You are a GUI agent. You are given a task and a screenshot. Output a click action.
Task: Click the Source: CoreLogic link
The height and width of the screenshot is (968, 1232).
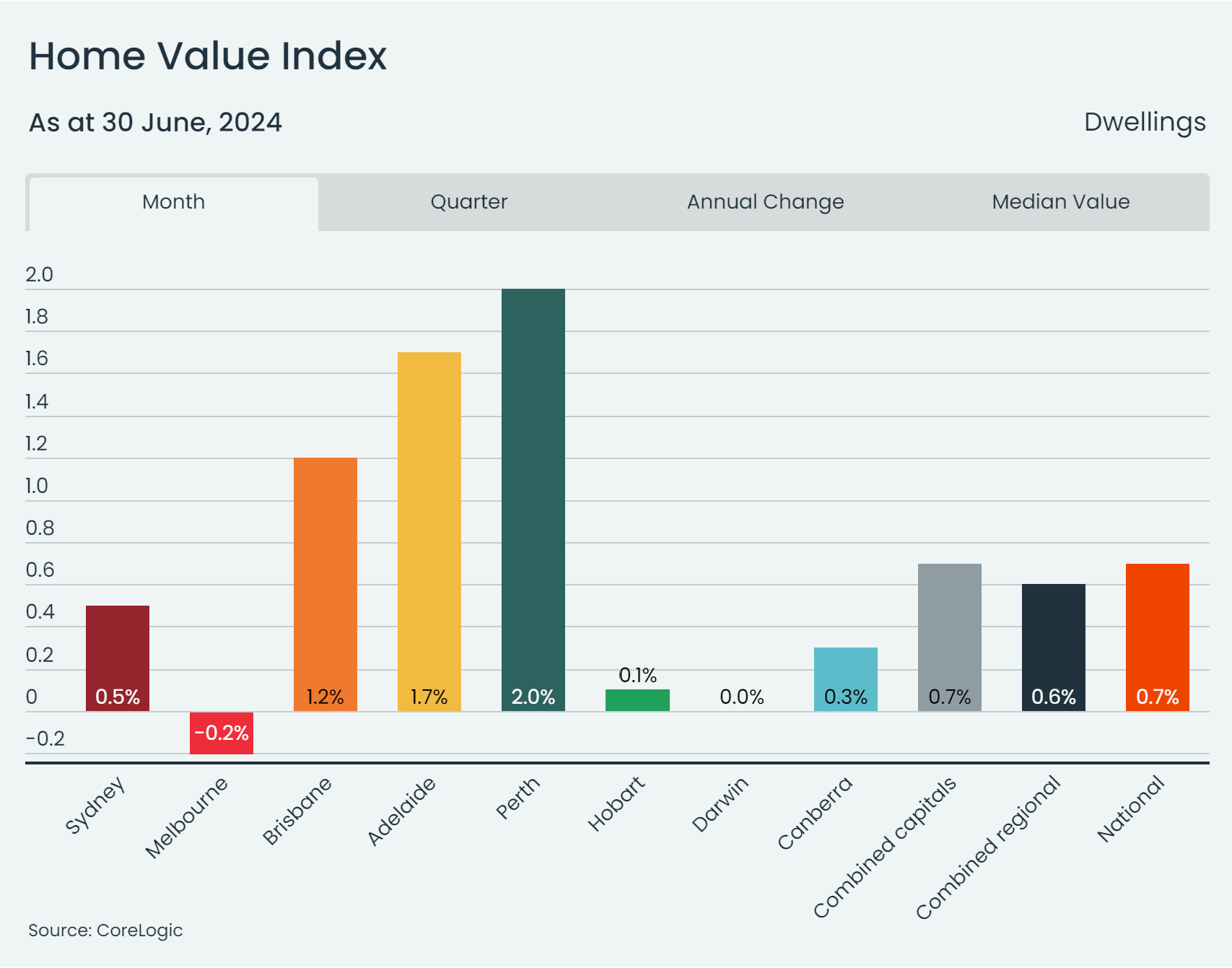(x=105, y=930)
